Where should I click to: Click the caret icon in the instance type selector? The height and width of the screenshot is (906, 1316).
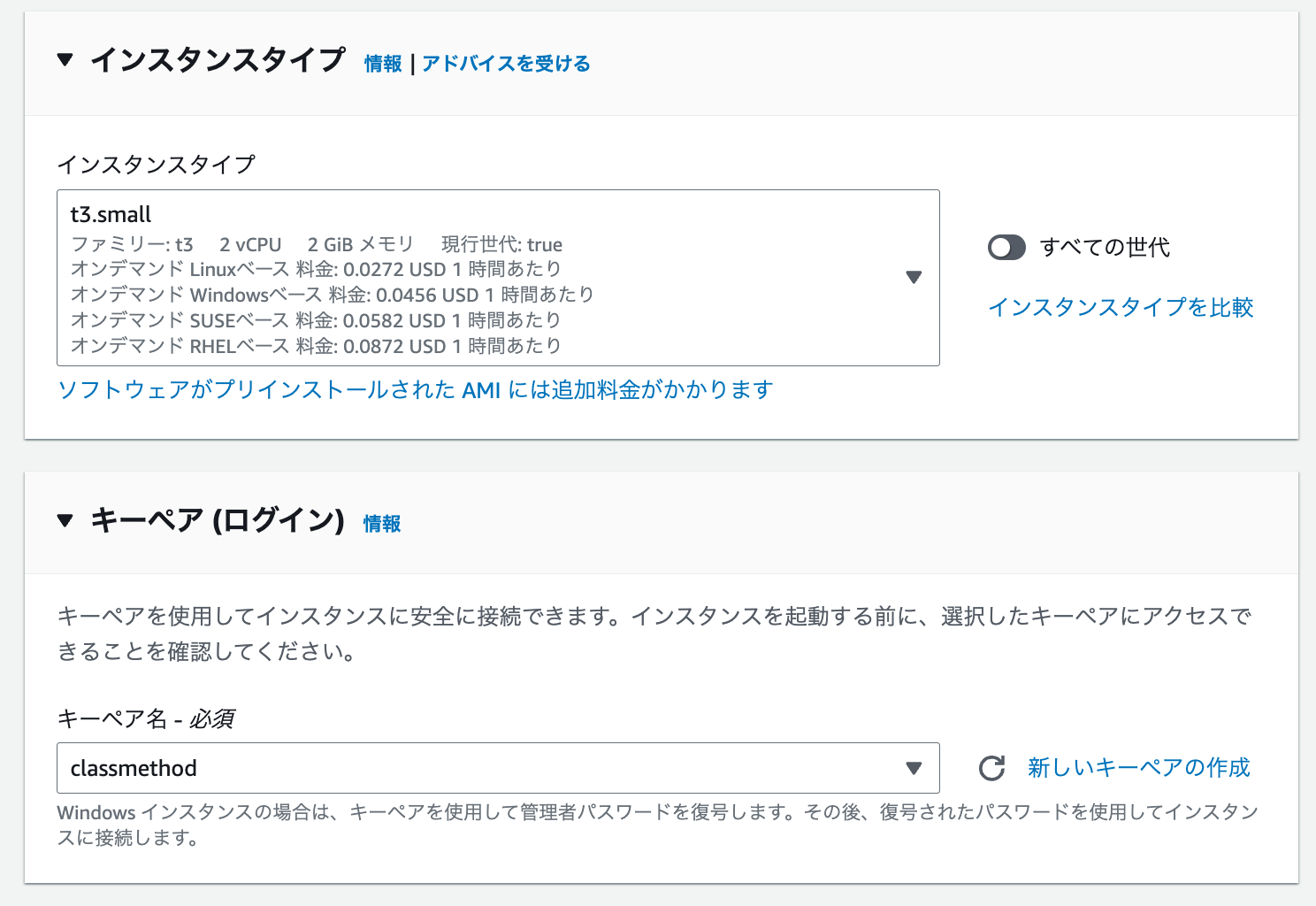(x=914, y=278)
